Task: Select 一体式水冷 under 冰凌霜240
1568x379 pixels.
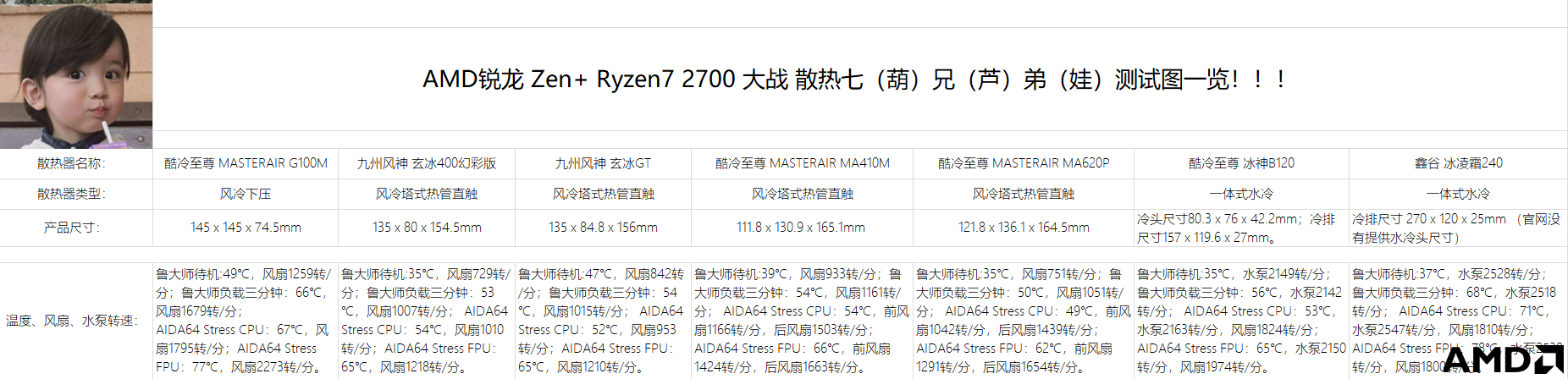Action: click(1458, 194)
